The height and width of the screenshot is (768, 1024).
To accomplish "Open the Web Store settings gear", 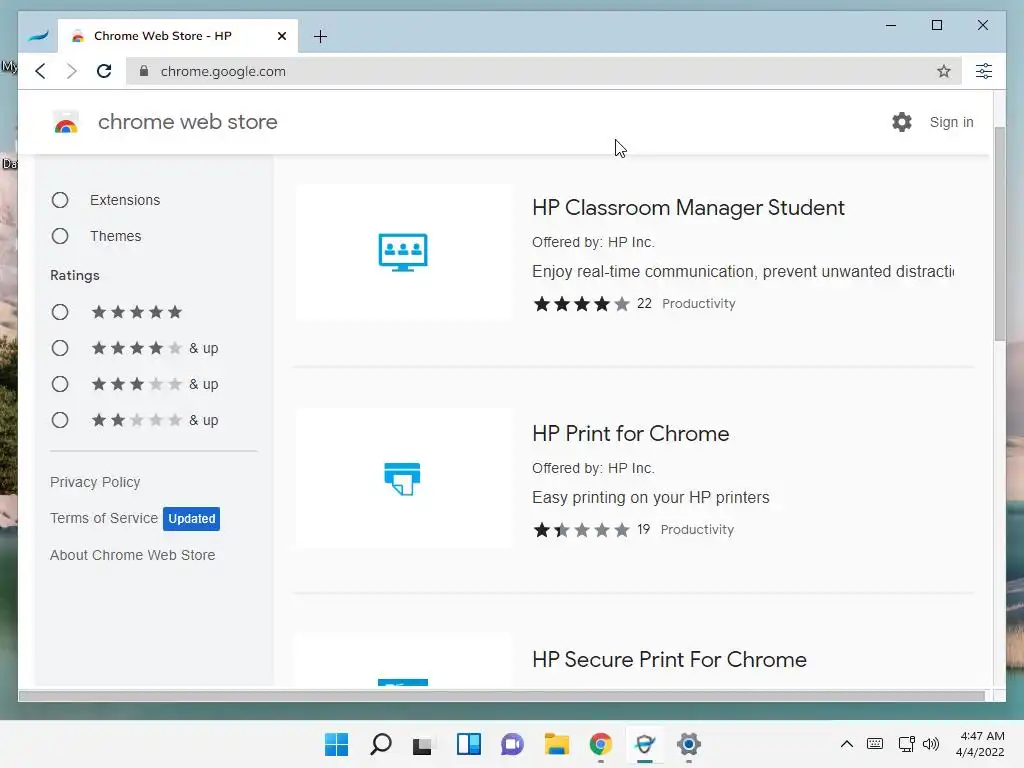I will [x=902, y=122].
